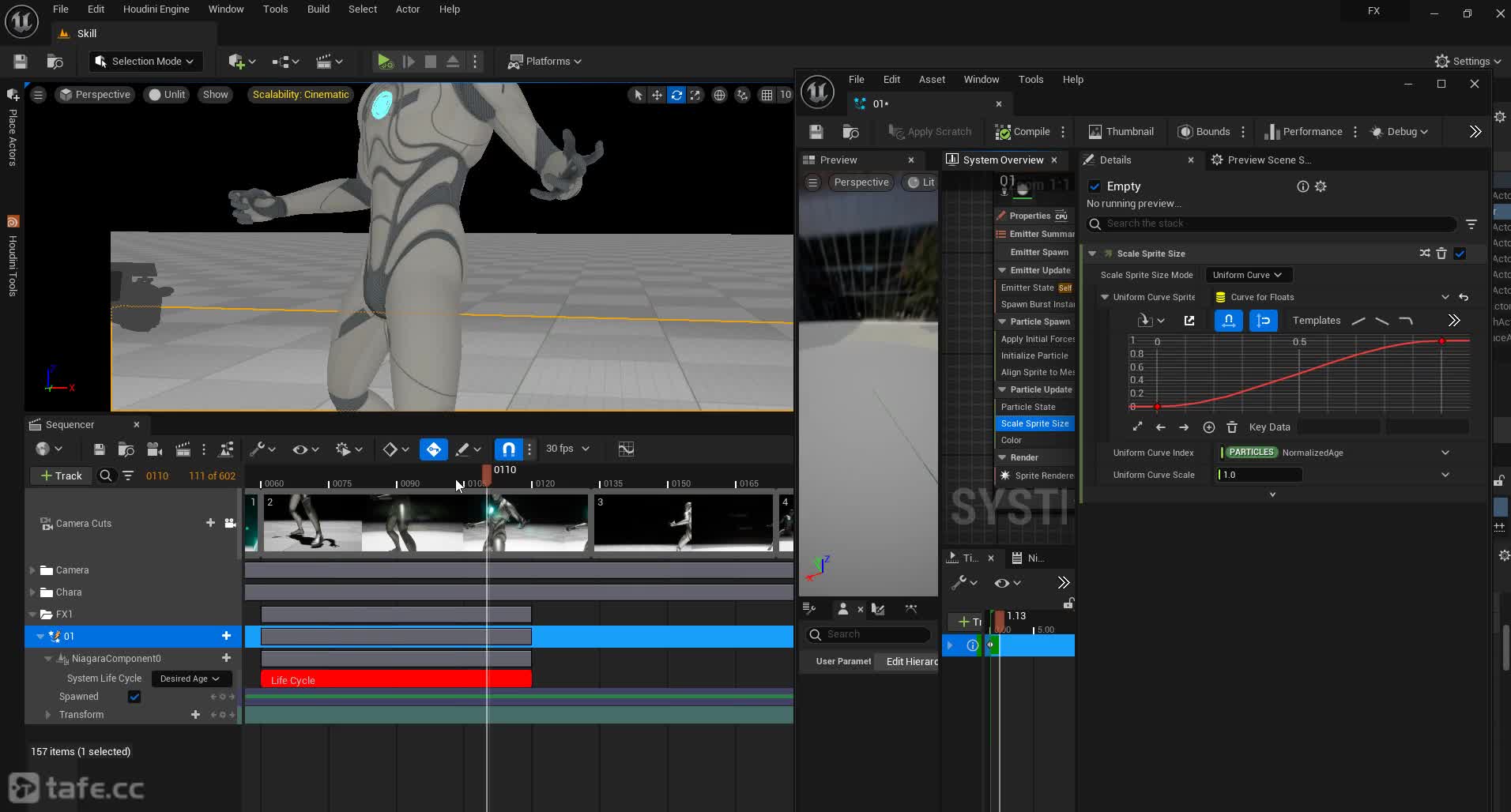This screenshot has width=1511, height=812.
Task: Toggle the curve value snapping button
Action: click(1263, 321)
